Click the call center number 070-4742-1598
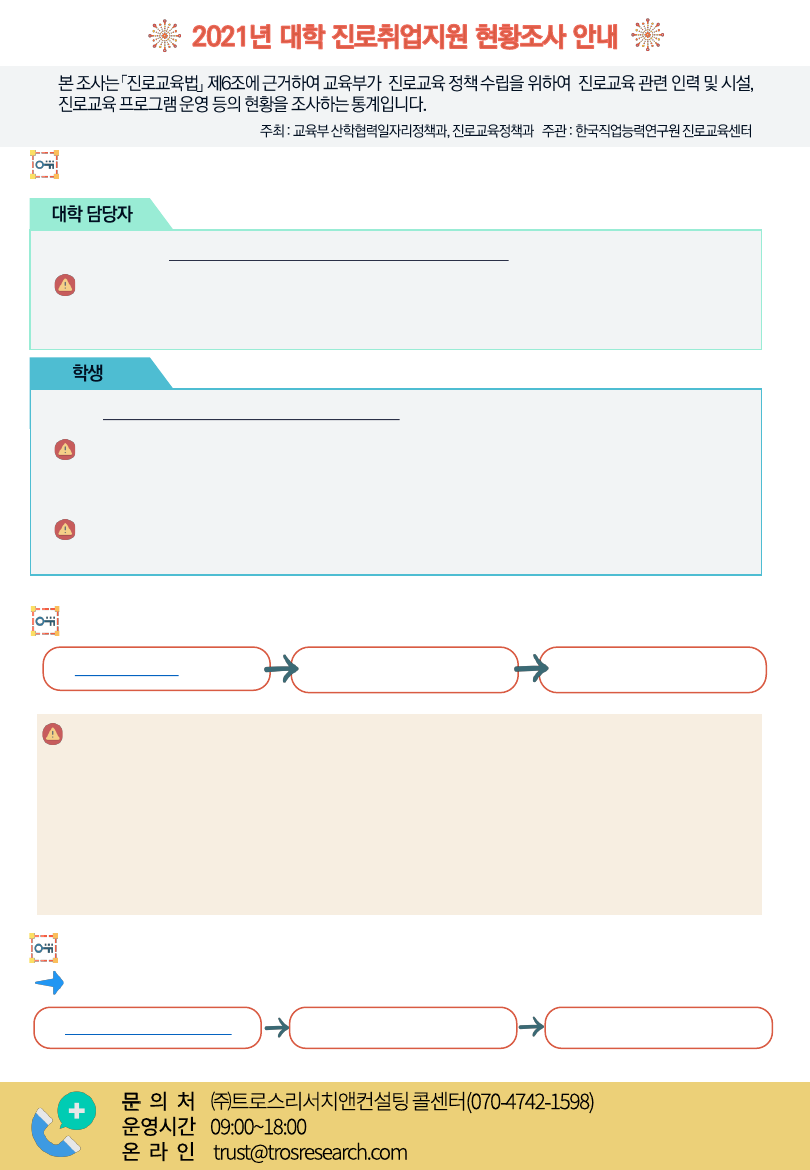Viewport: 810px width, 1170px height. point(530,1102)
